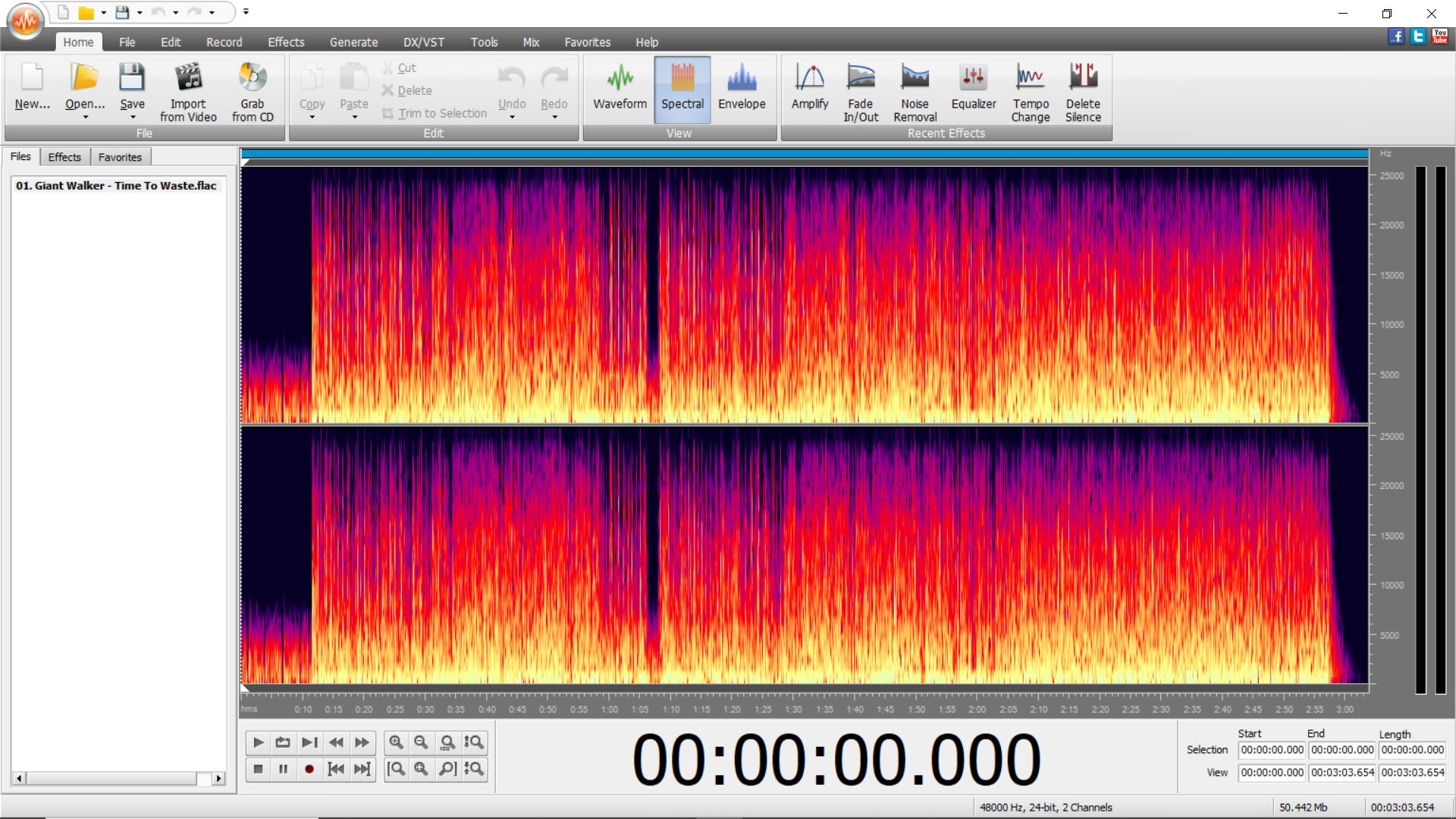Open the Effects ribbon tab

coord(286,42)
